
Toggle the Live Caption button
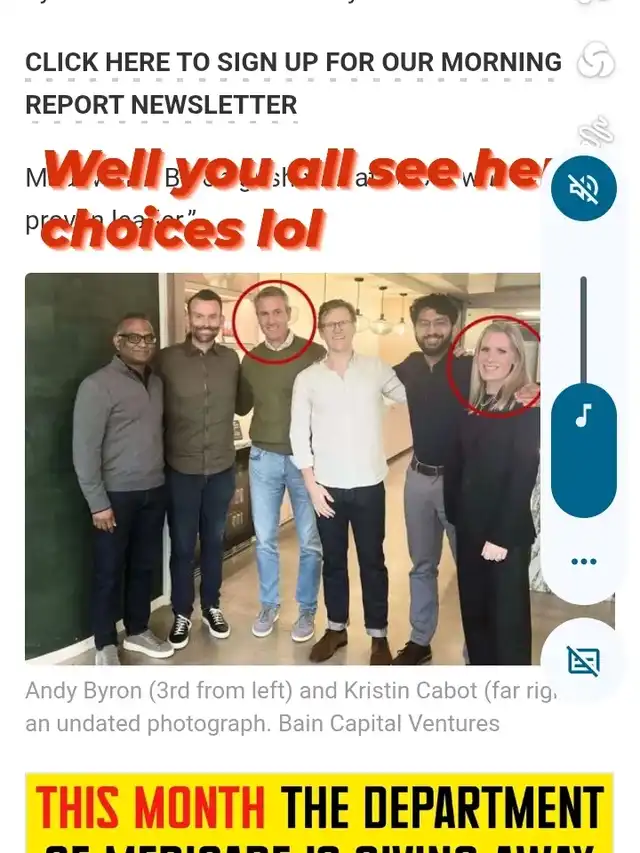pos(583,661)
